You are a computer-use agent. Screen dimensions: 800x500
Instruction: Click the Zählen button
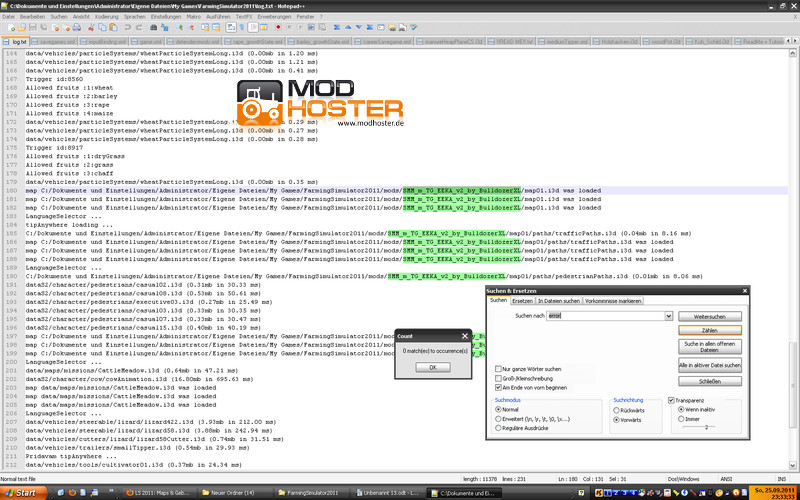(x=710, y=331)
